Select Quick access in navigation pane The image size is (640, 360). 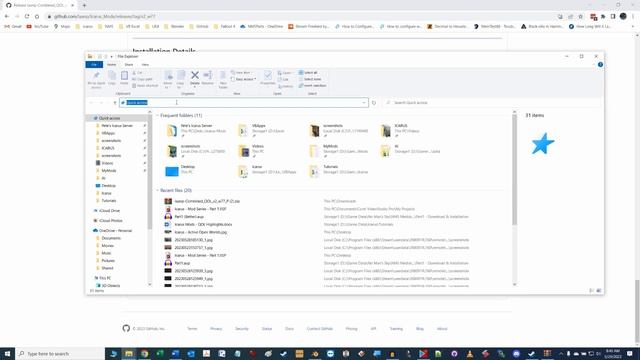point(109,118)
